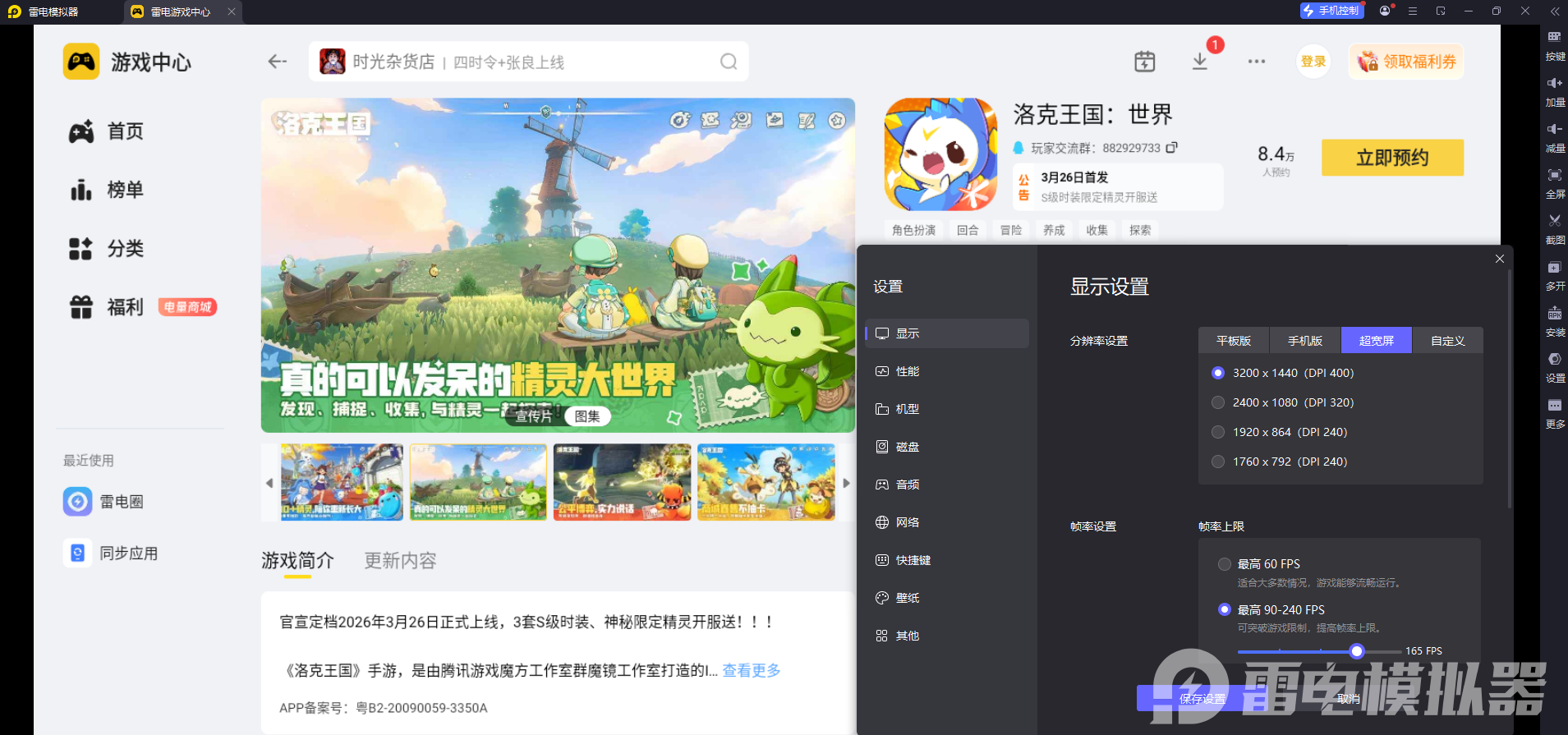Open the hamburger menu in title bar

pyautogui.click(x=1413, y=11)
